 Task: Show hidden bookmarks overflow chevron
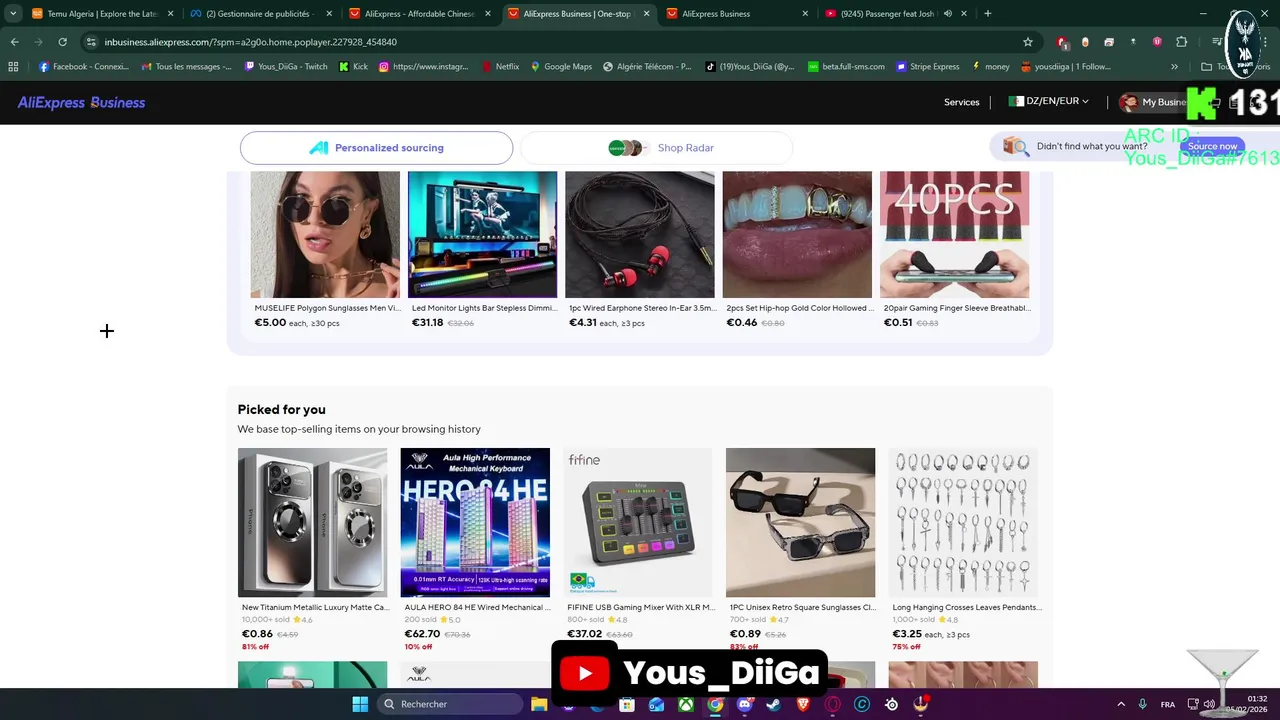tap(1174, 67)
